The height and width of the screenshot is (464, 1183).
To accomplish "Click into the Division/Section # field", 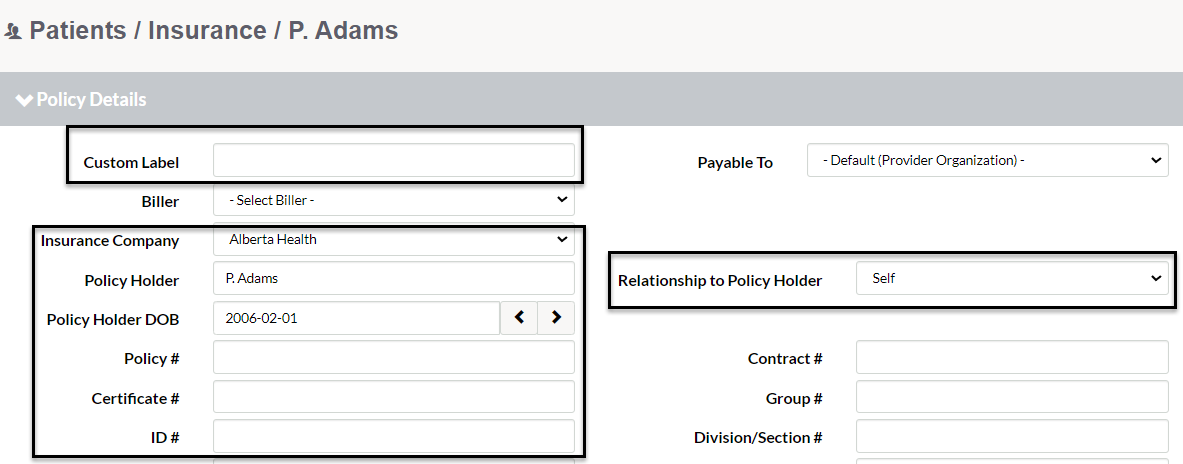I will (1012, 435).
